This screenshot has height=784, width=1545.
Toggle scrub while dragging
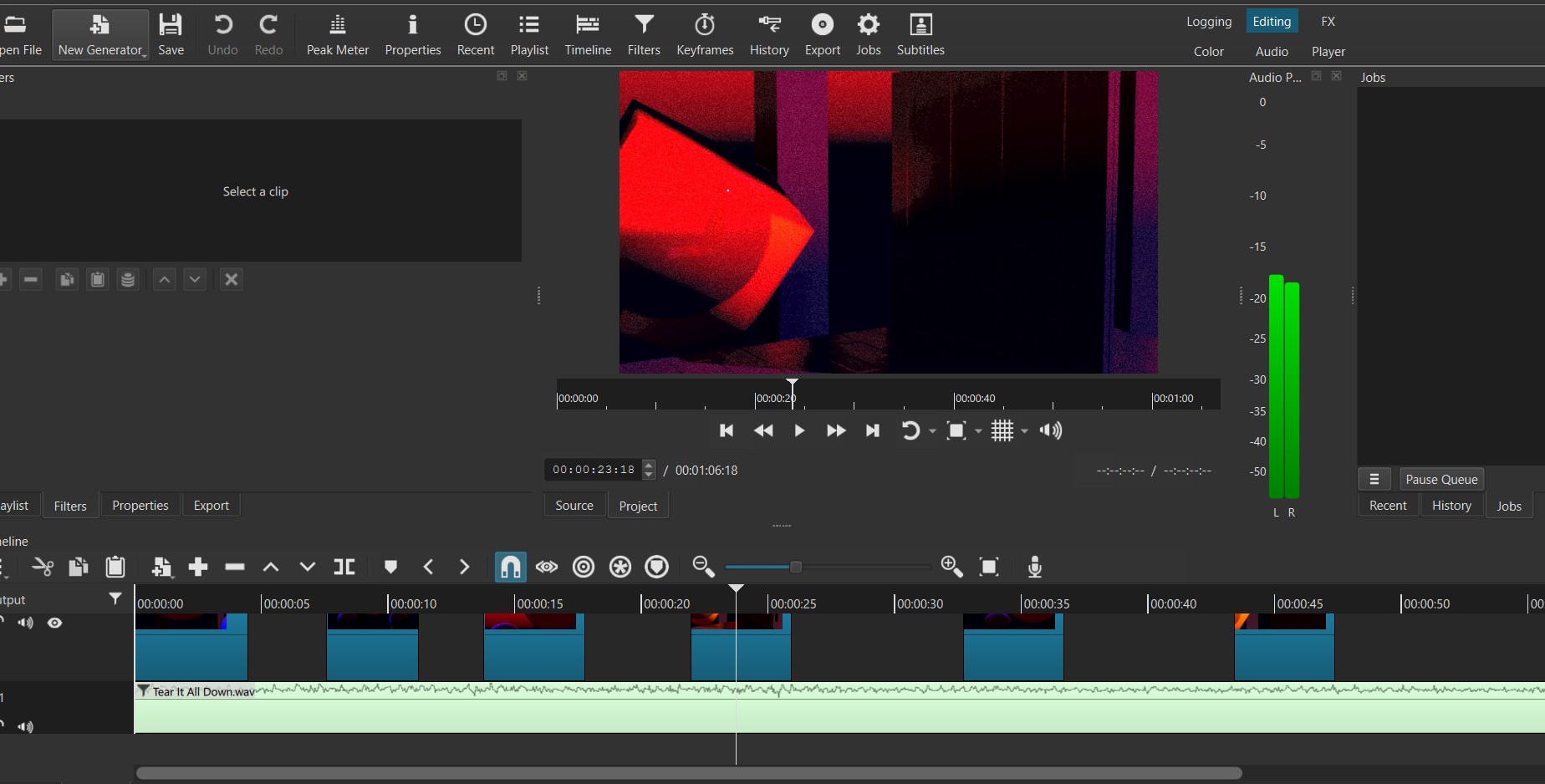click(x=547, y=568)
